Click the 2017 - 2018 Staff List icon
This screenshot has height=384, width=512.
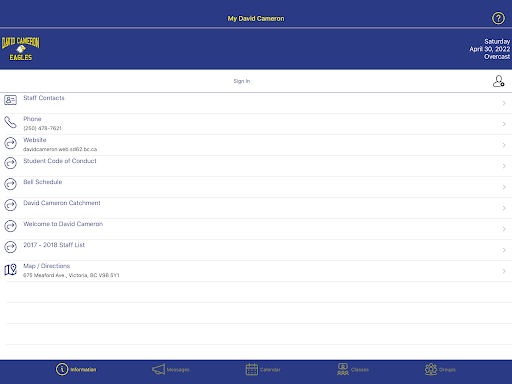(x=10, y=247)
